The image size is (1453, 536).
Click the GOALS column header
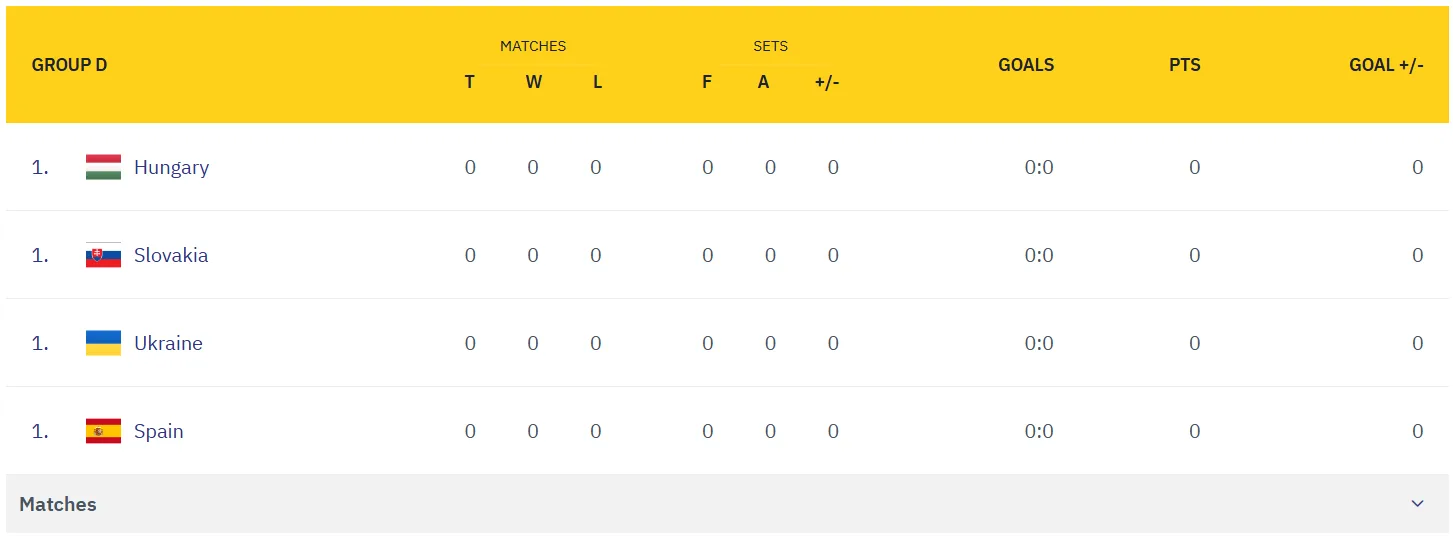[1026, 65]
